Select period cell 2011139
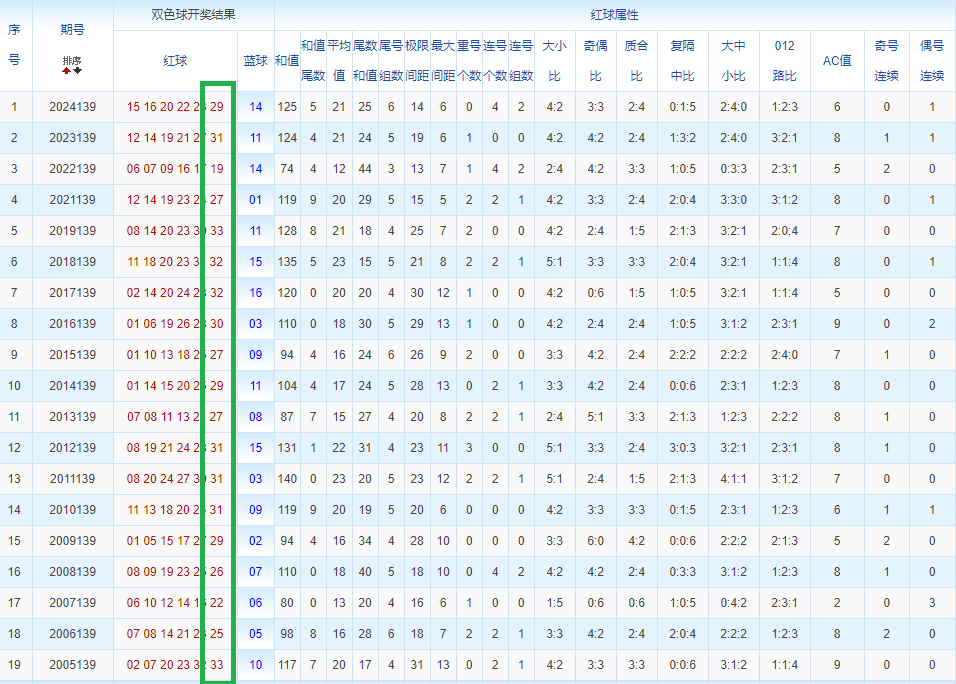 [x=73, y=479]
